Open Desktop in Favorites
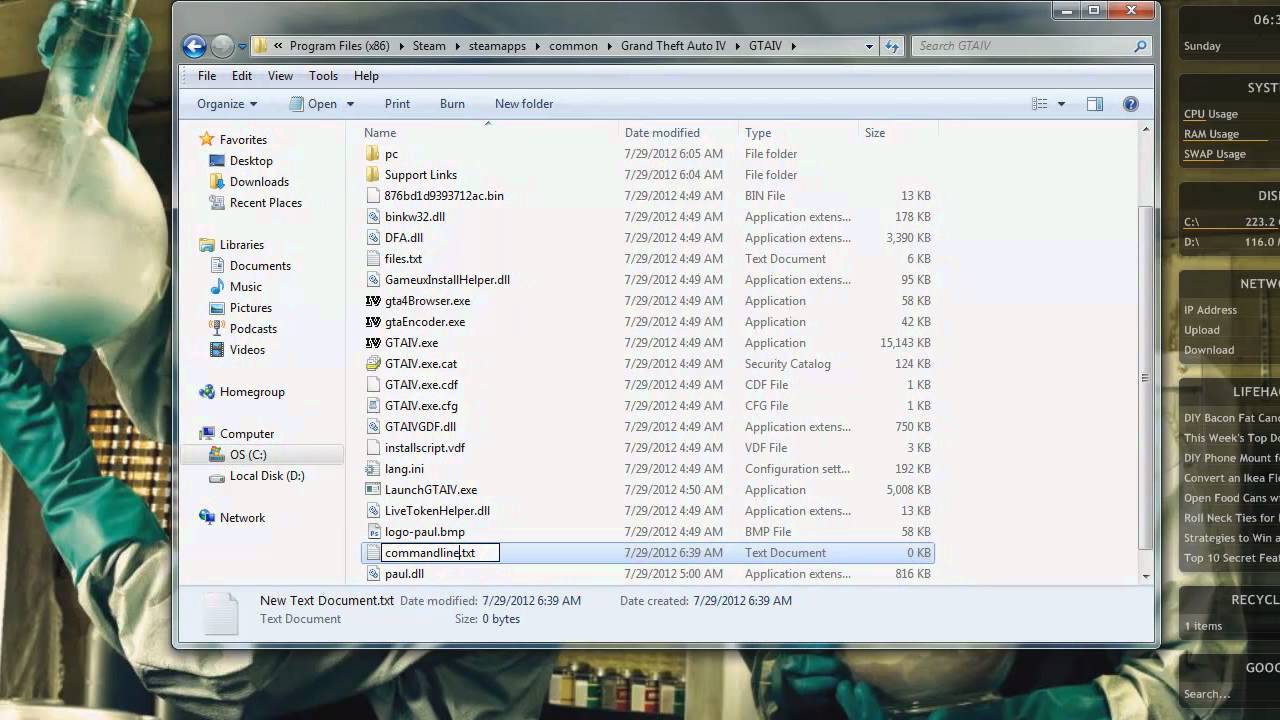This screenshot has width=1280, height=720. click(x=251, y=161)
